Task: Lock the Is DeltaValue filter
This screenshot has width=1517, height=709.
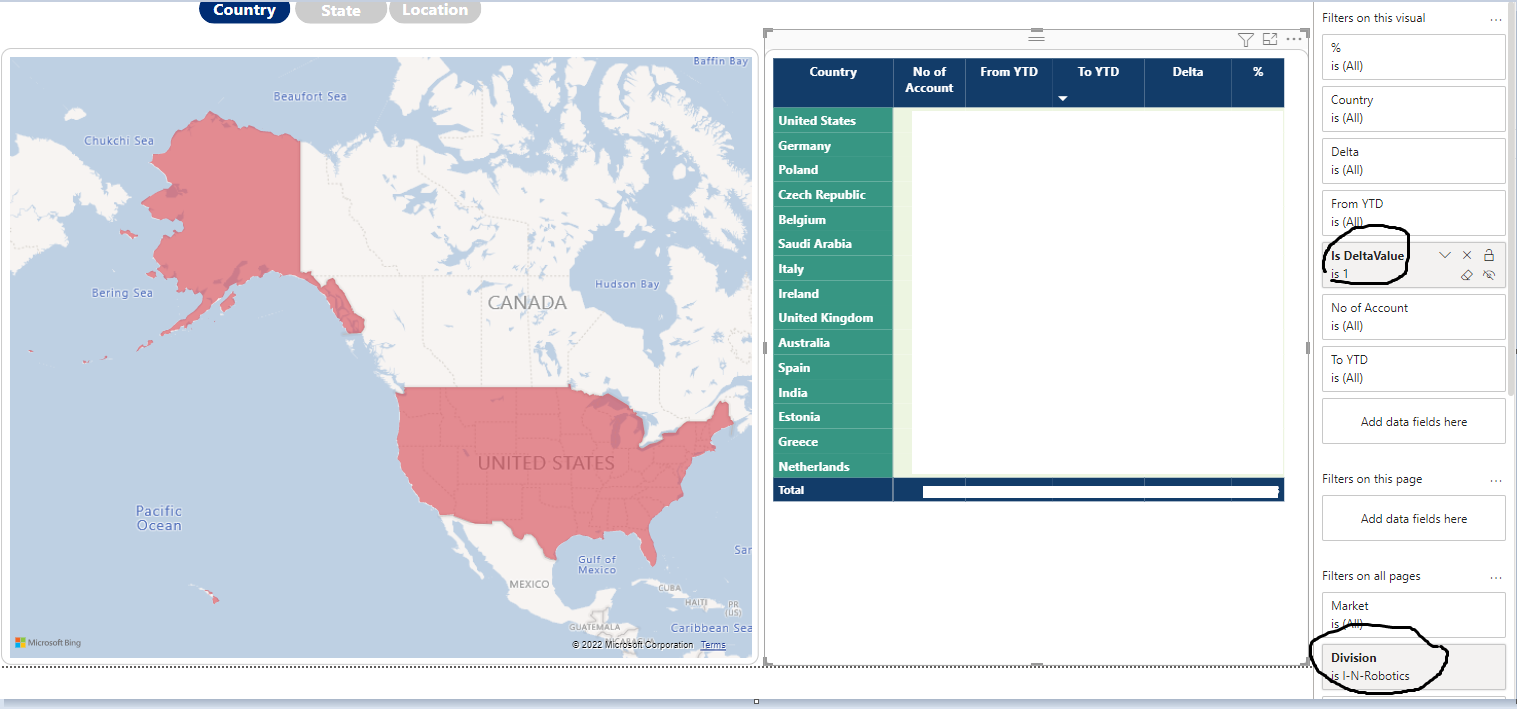Action: click(x=1488, y=255)
